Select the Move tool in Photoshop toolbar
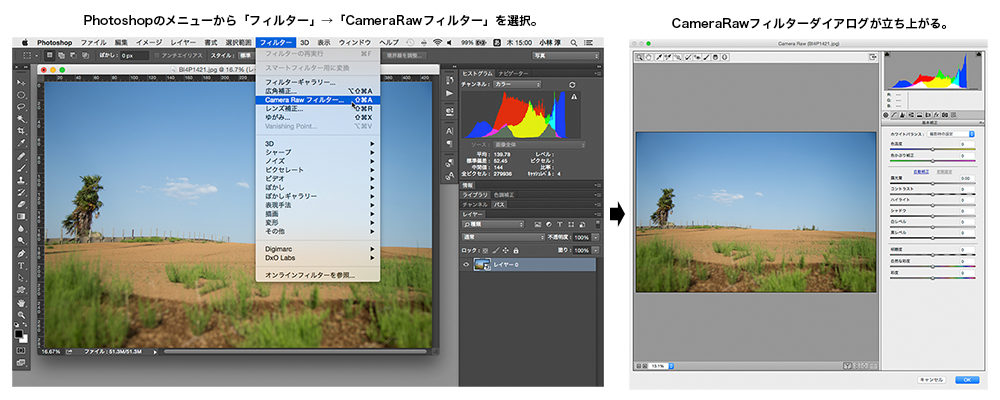 click(x=20, y=82)
